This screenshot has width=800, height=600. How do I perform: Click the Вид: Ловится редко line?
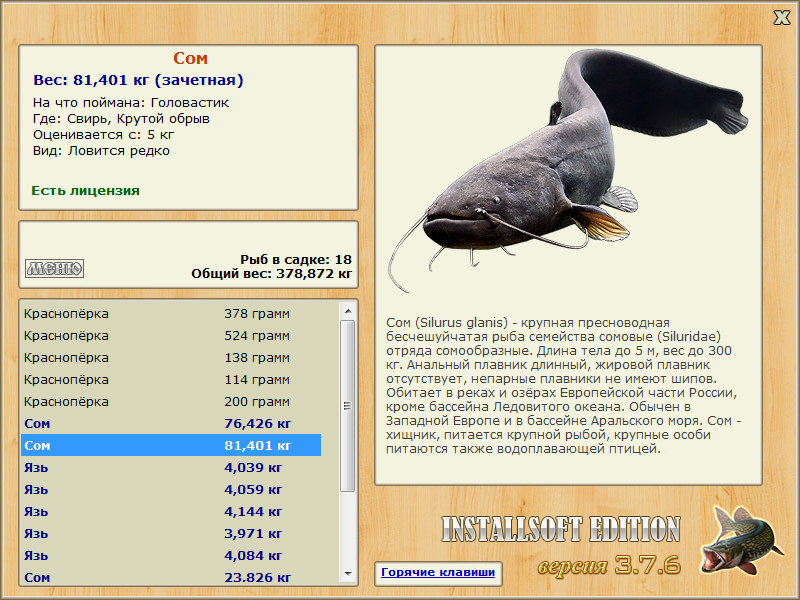click(101, 151)
